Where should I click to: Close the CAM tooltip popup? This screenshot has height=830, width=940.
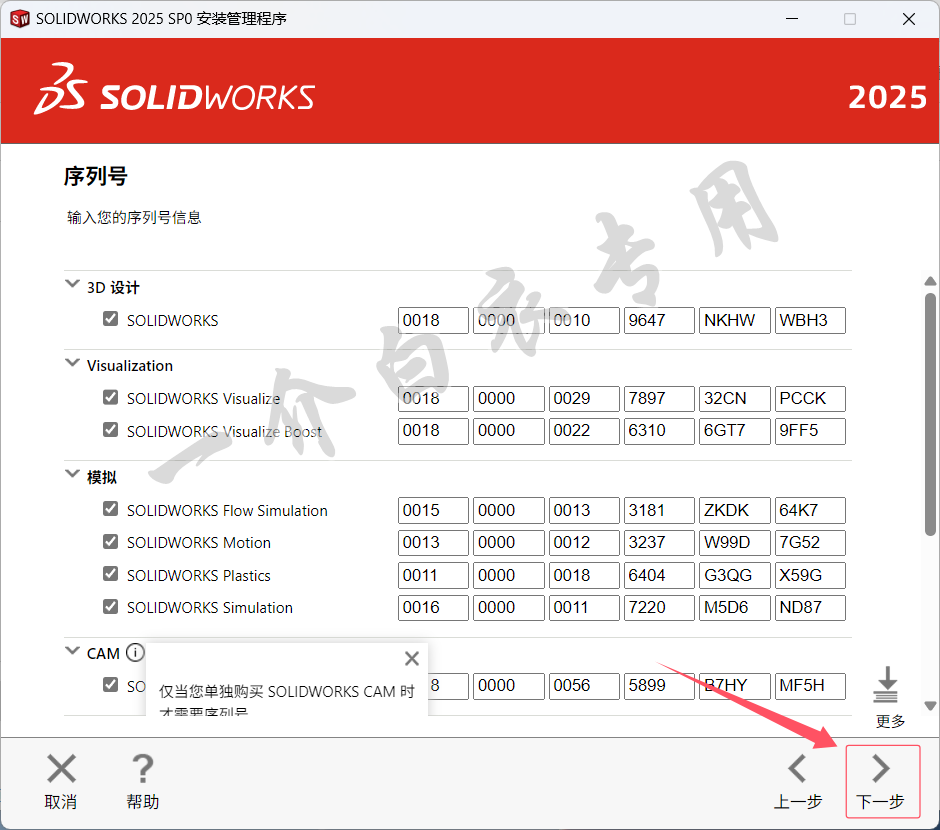(x=411, y=659)
